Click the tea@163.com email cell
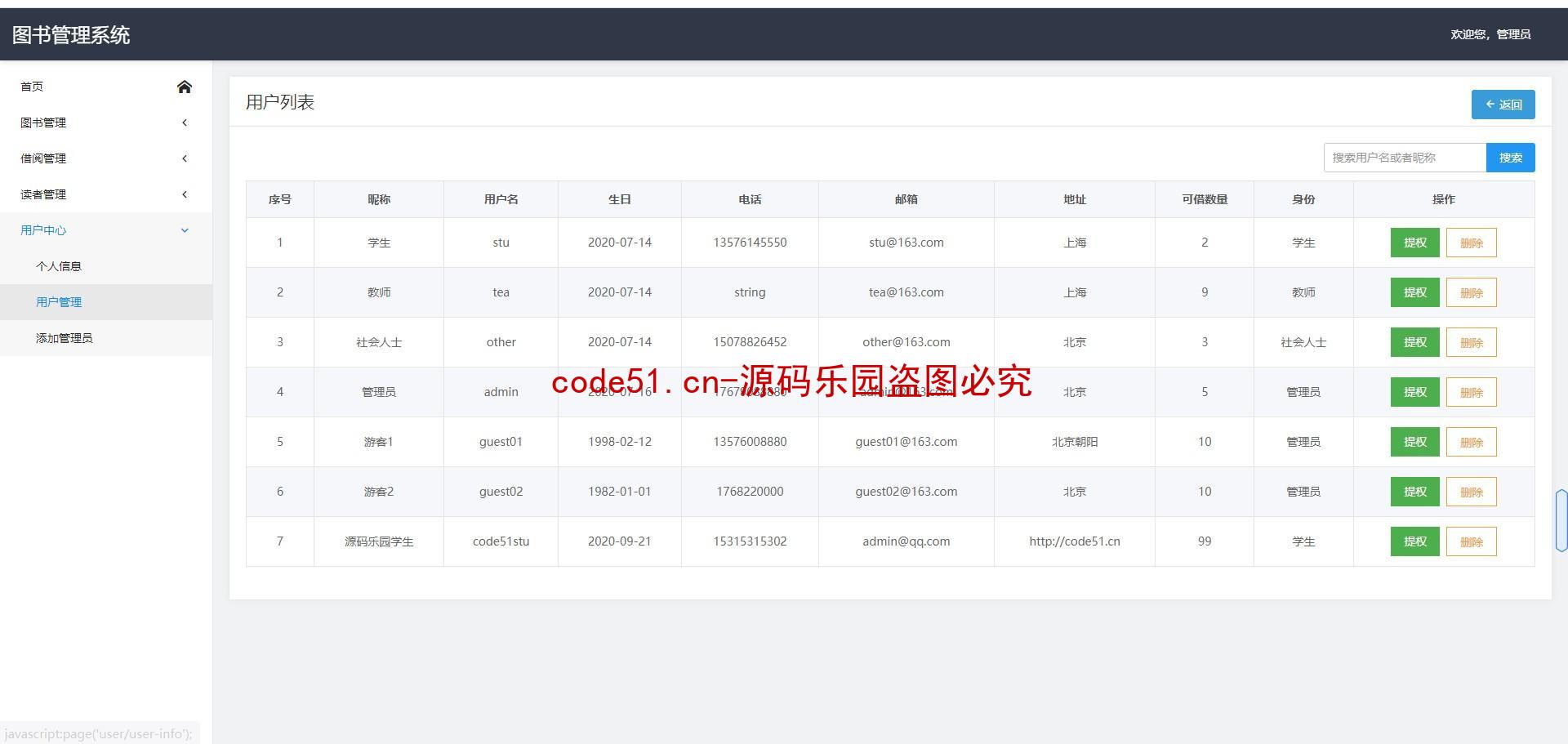 [906, 292]
